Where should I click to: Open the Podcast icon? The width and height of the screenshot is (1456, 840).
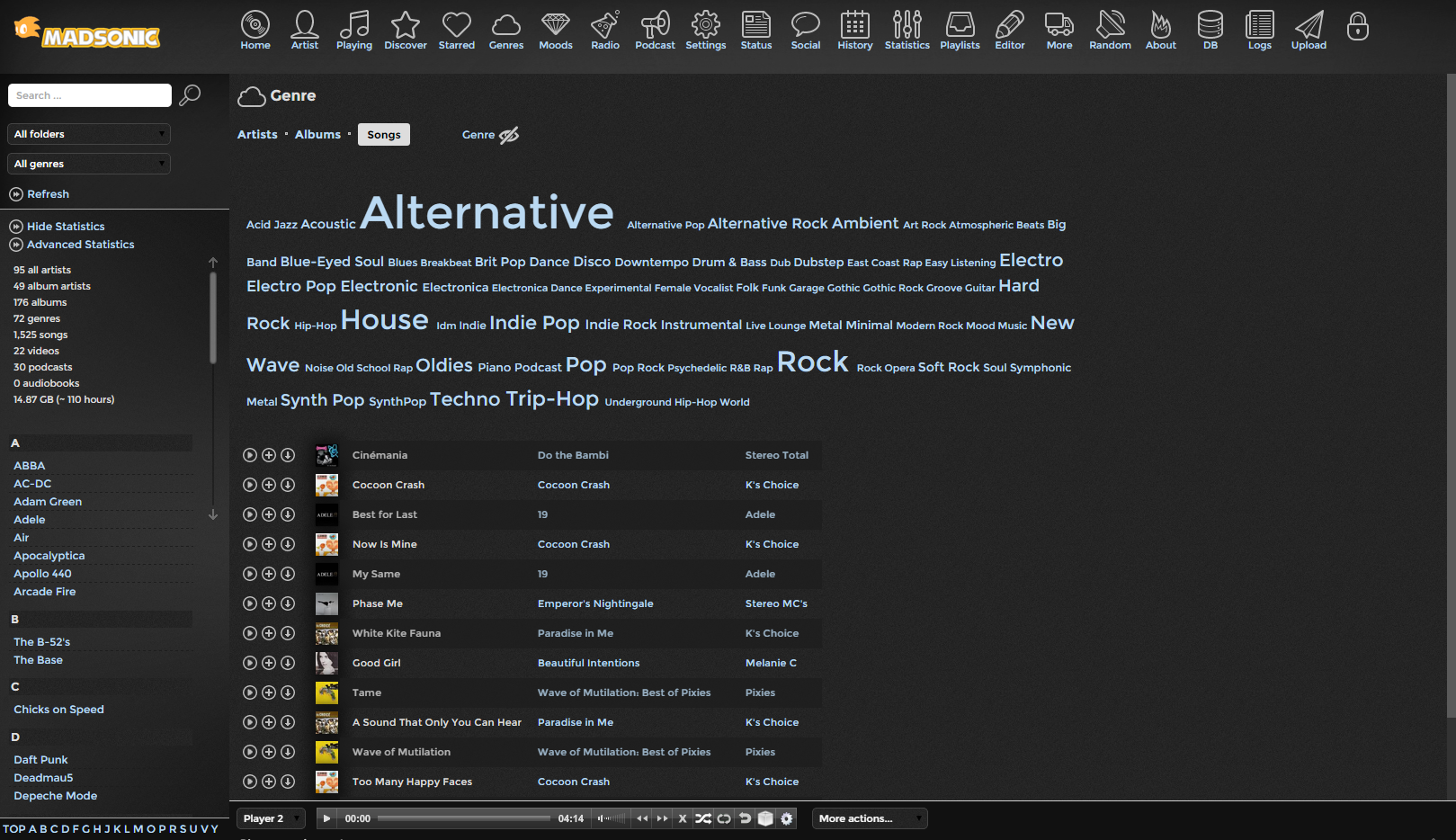tap(655, 31)
